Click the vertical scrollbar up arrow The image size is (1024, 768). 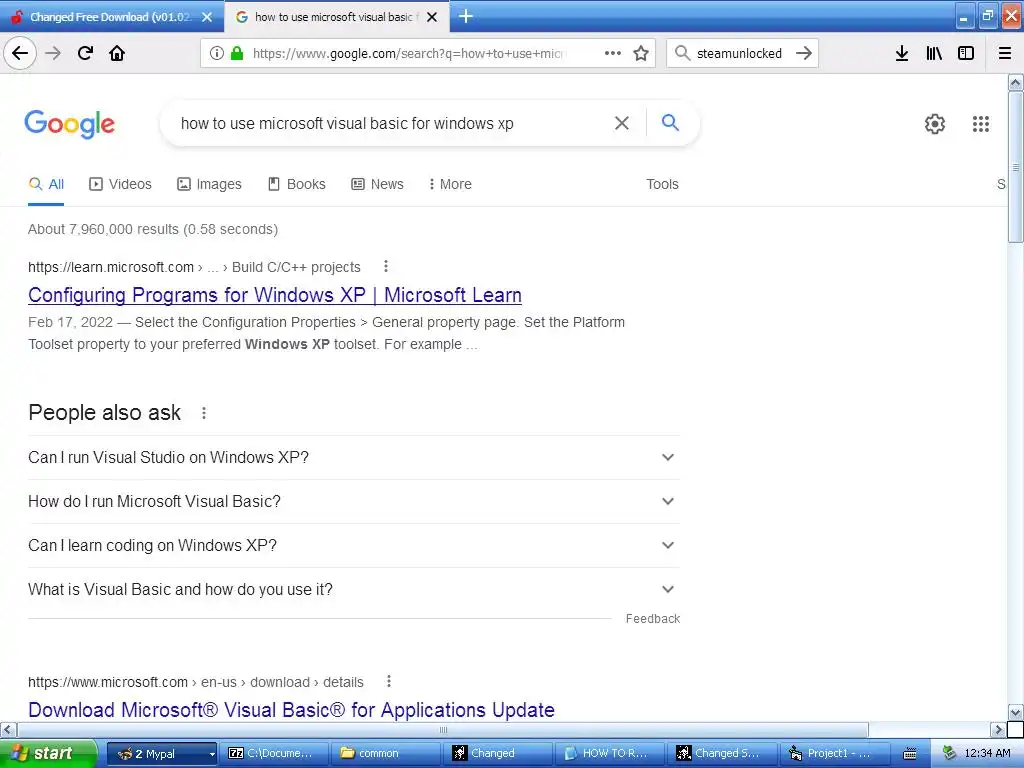tap(1015, 82)
